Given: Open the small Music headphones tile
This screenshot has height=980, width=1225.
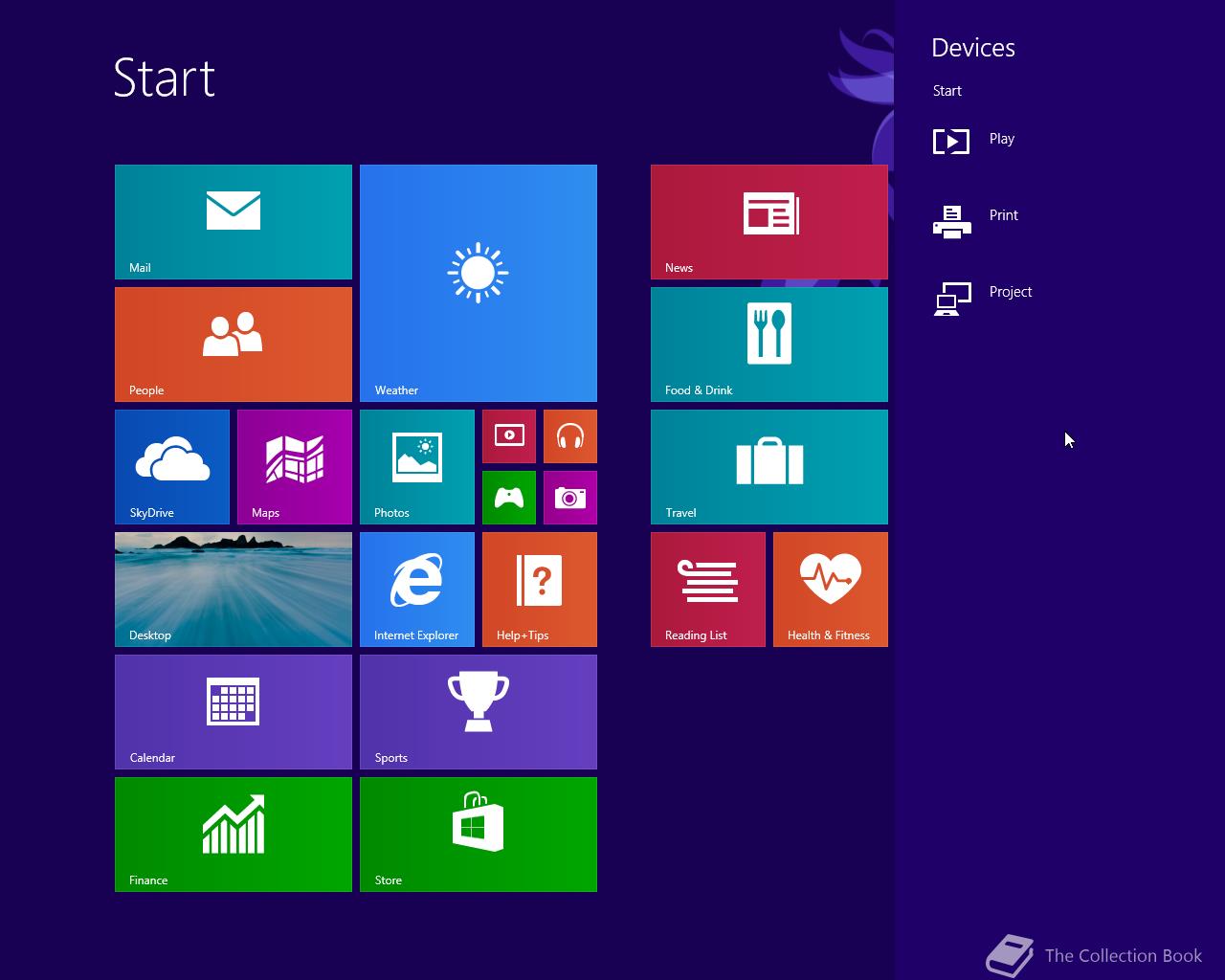Looking at the screenshot, I should tap(570, 436).
